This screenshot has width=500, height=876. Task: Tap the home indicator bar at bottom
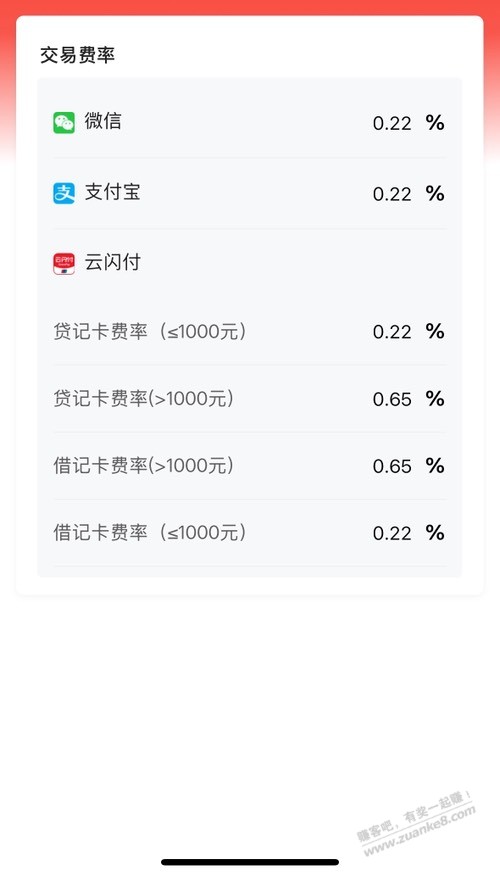point(250,862)
